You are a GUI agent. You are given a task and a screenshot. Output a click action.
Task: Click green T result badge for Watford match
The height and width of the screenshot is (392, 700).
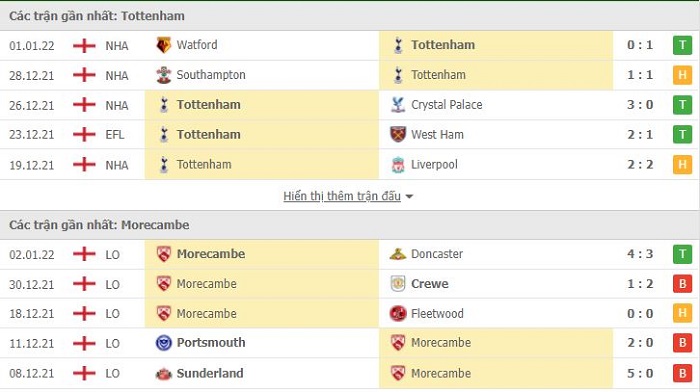click(682, 45)
